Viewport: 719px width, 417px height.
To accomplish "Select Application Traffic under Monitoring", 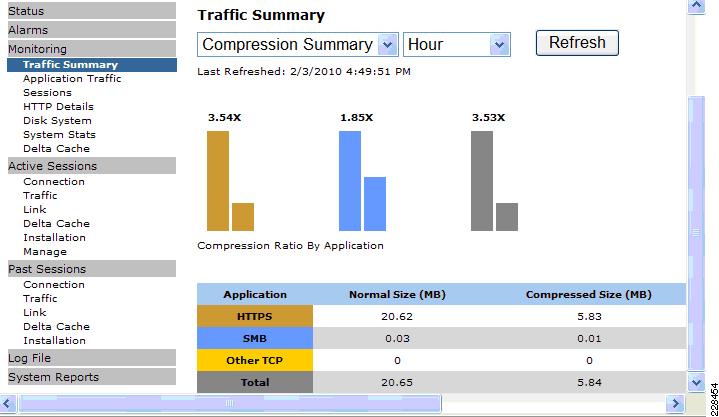I will (72, 78).
